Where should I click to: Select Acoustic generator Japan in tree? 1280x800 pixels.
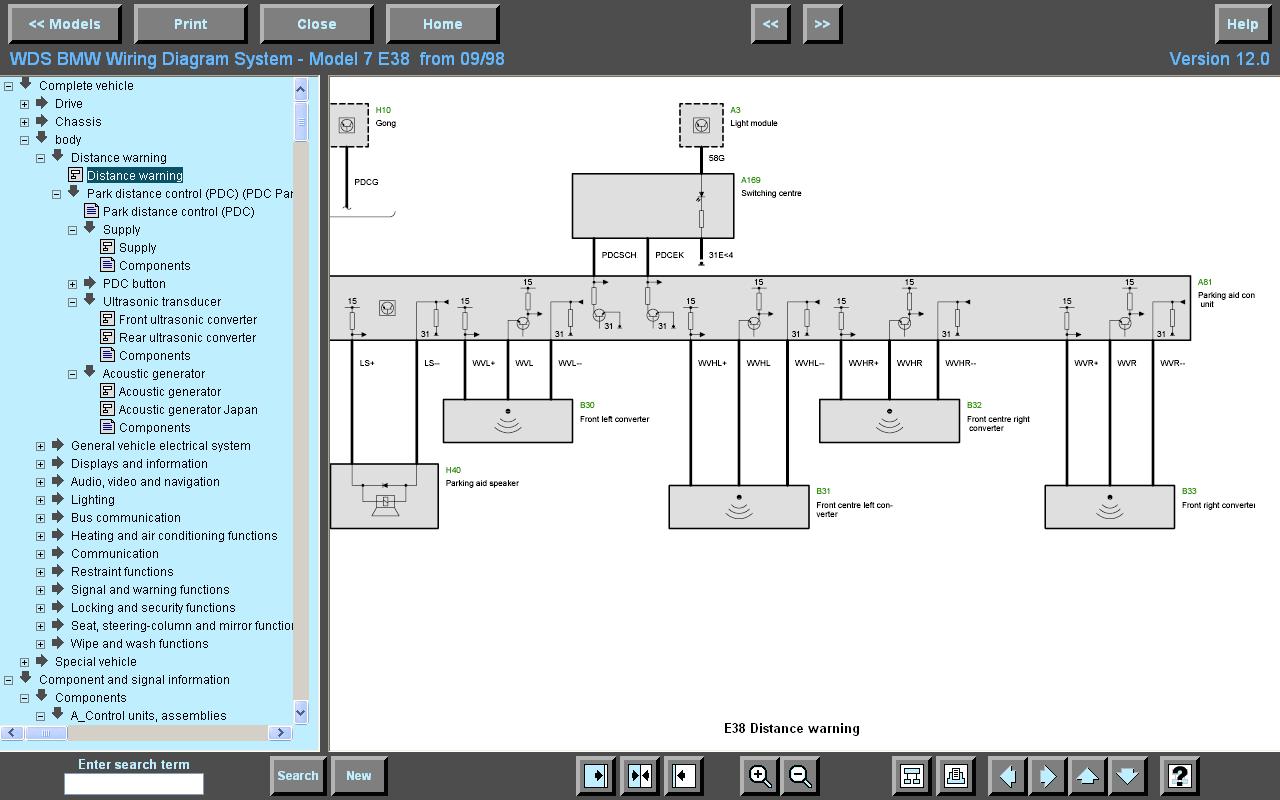click(188, 410)
